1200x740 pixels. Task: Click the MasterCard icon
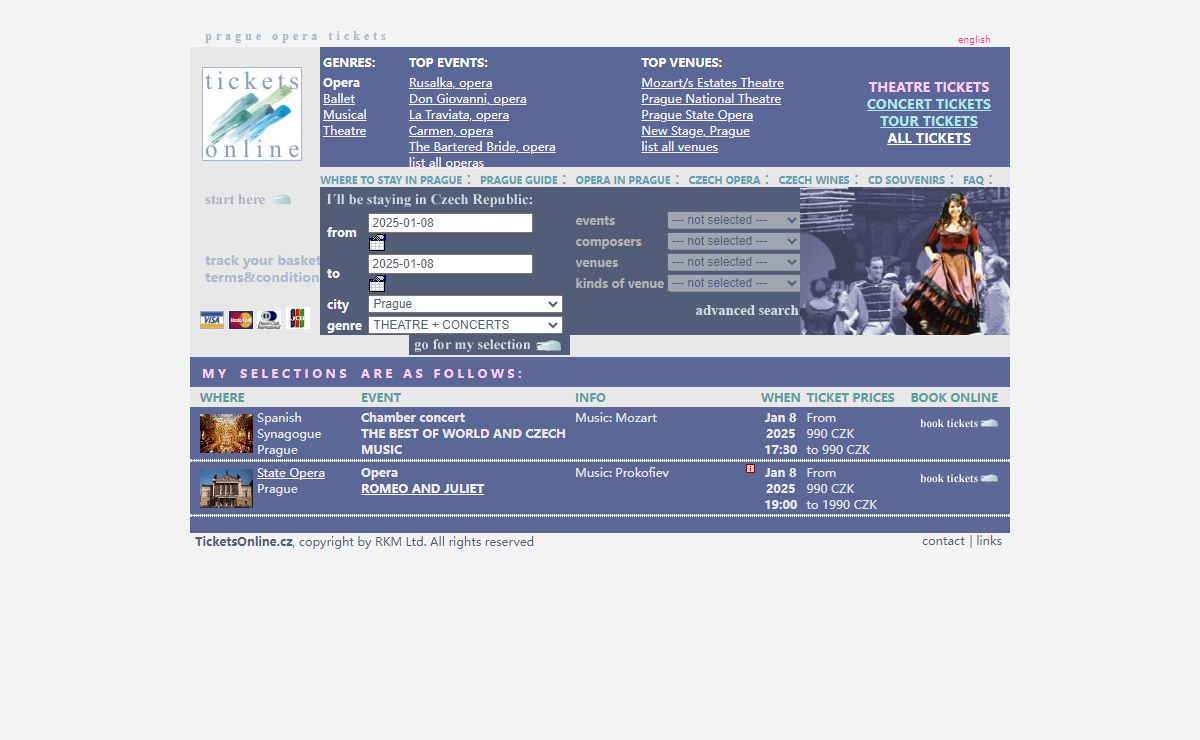point(241,320)
